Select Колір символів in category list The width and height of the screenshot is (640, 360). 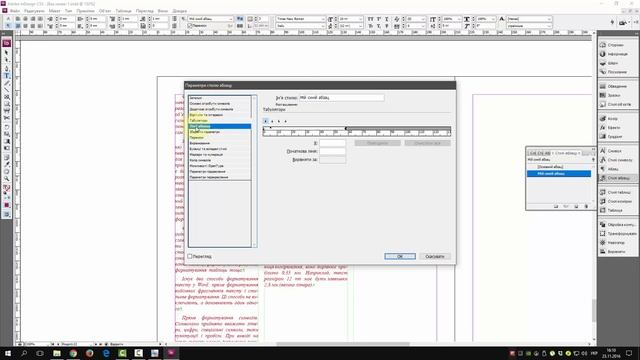220,160
